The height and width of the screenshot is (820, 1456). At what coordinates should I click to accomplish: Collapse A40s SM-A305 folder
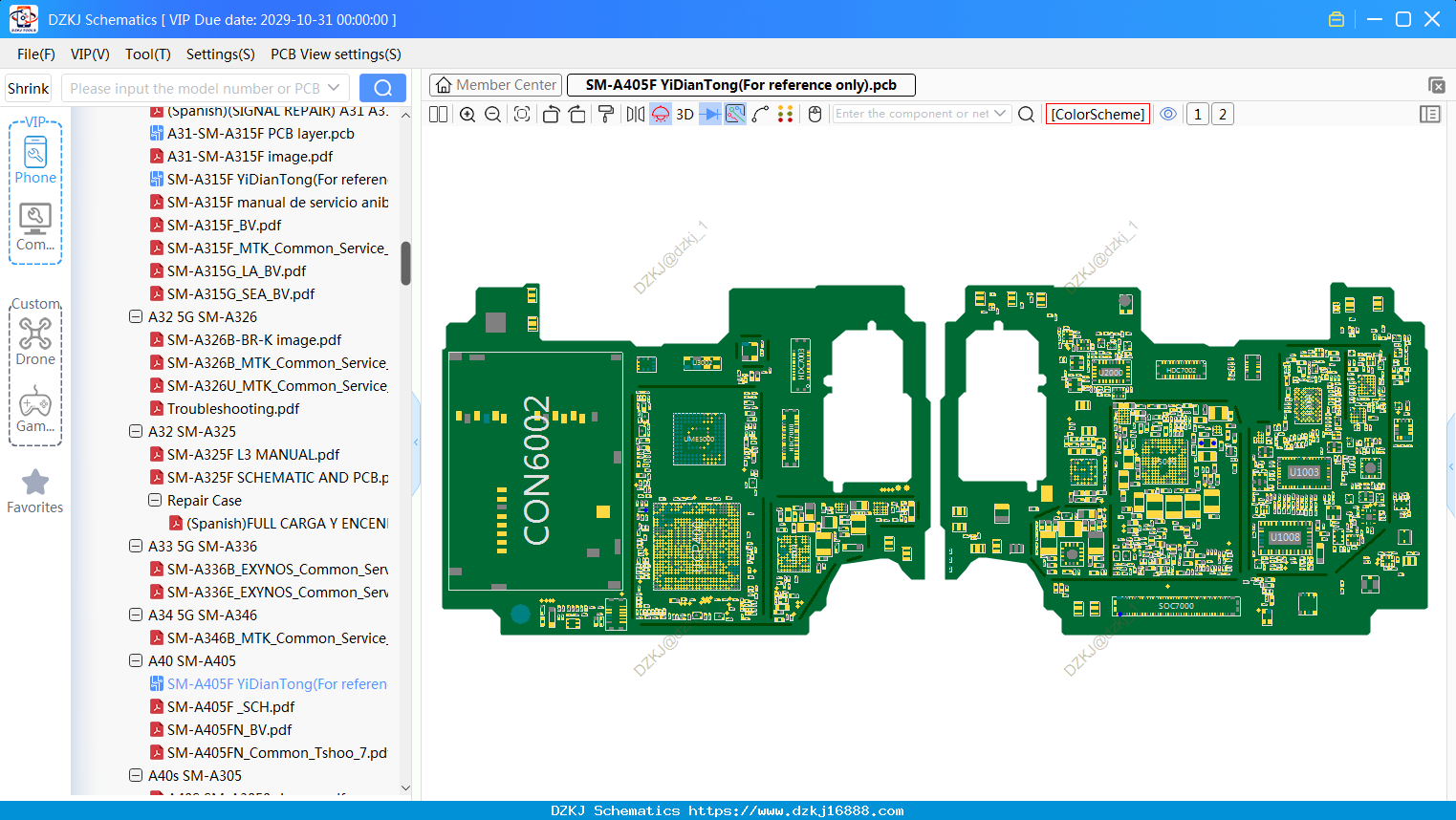[136, 775]
